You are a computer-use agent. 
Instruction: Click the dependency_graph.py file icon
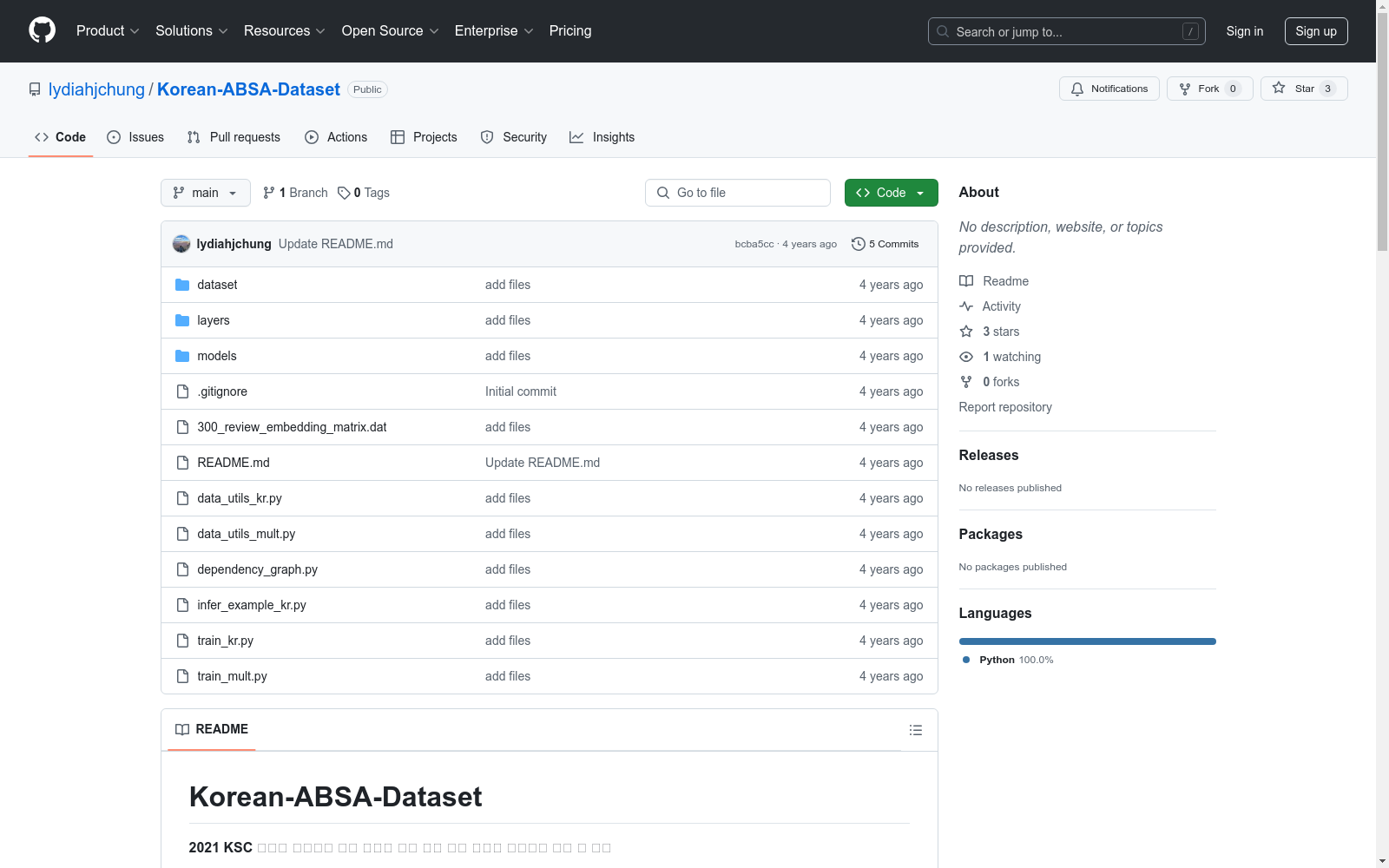point(182,569)
